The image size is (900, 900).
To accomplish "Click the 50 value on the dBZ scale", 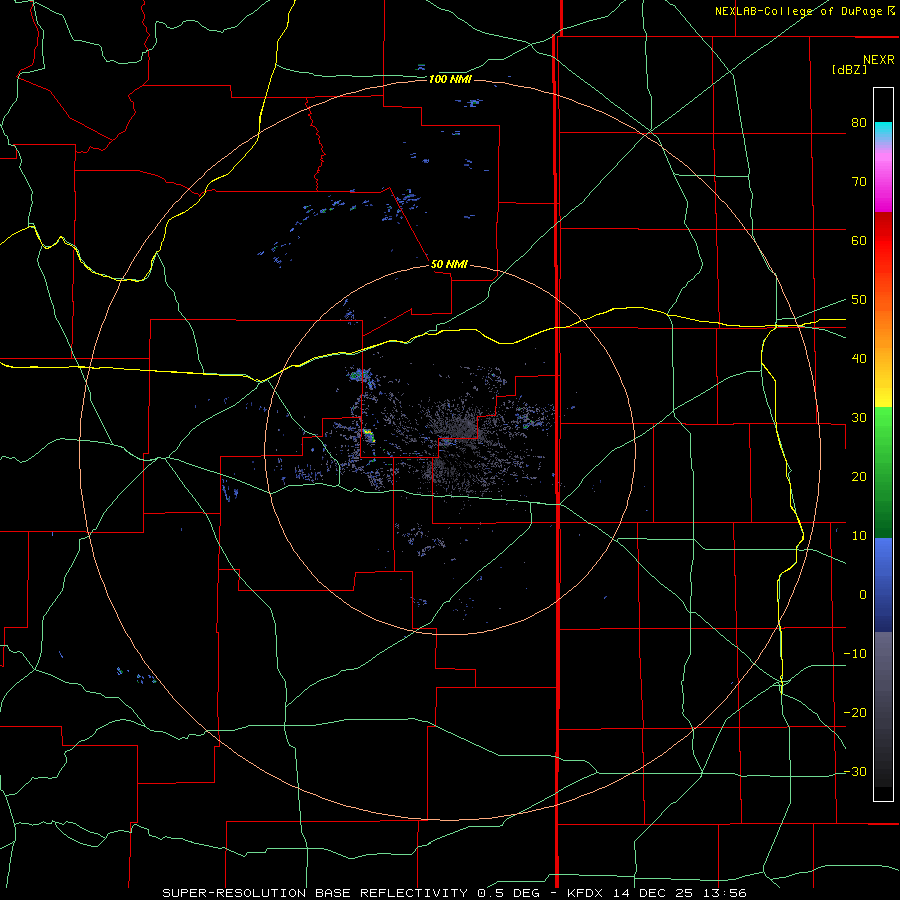I will (859, 300).
